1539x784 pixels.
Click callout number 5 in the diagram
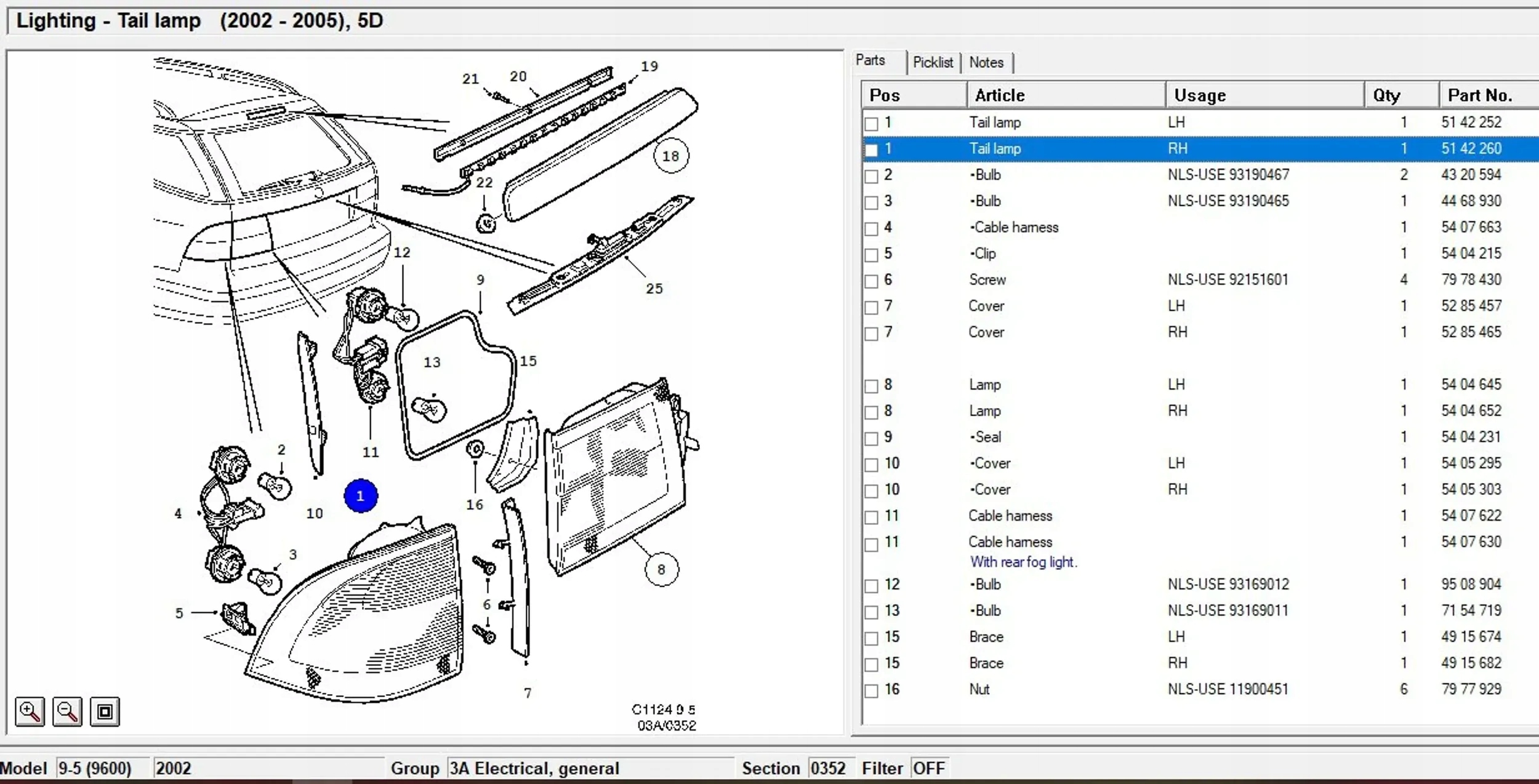tap(179, 613)
